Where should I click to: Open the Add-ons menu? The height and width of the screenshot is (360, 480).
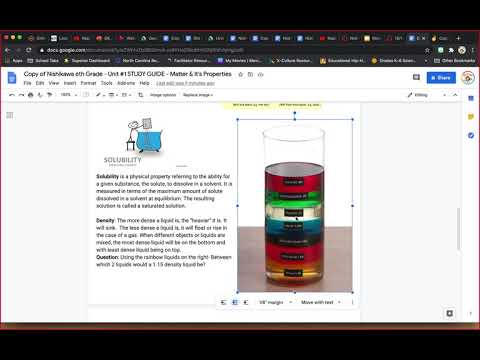point(126,83)
